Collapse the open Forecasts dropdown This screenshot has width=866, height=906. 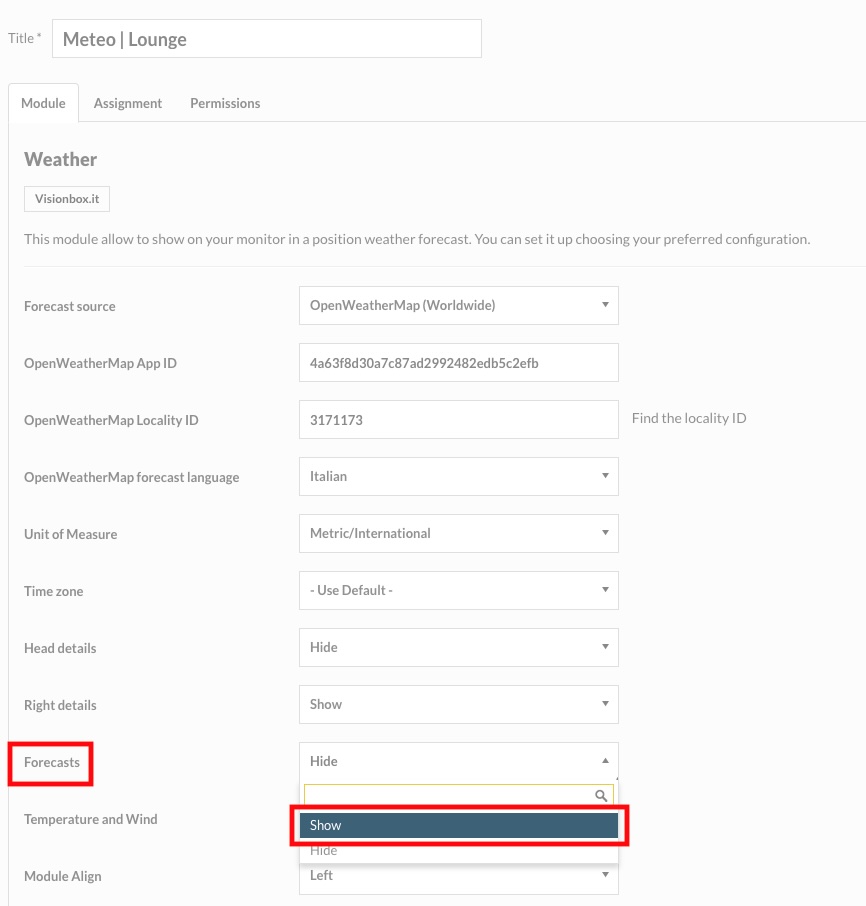click(x=459, y=761)
